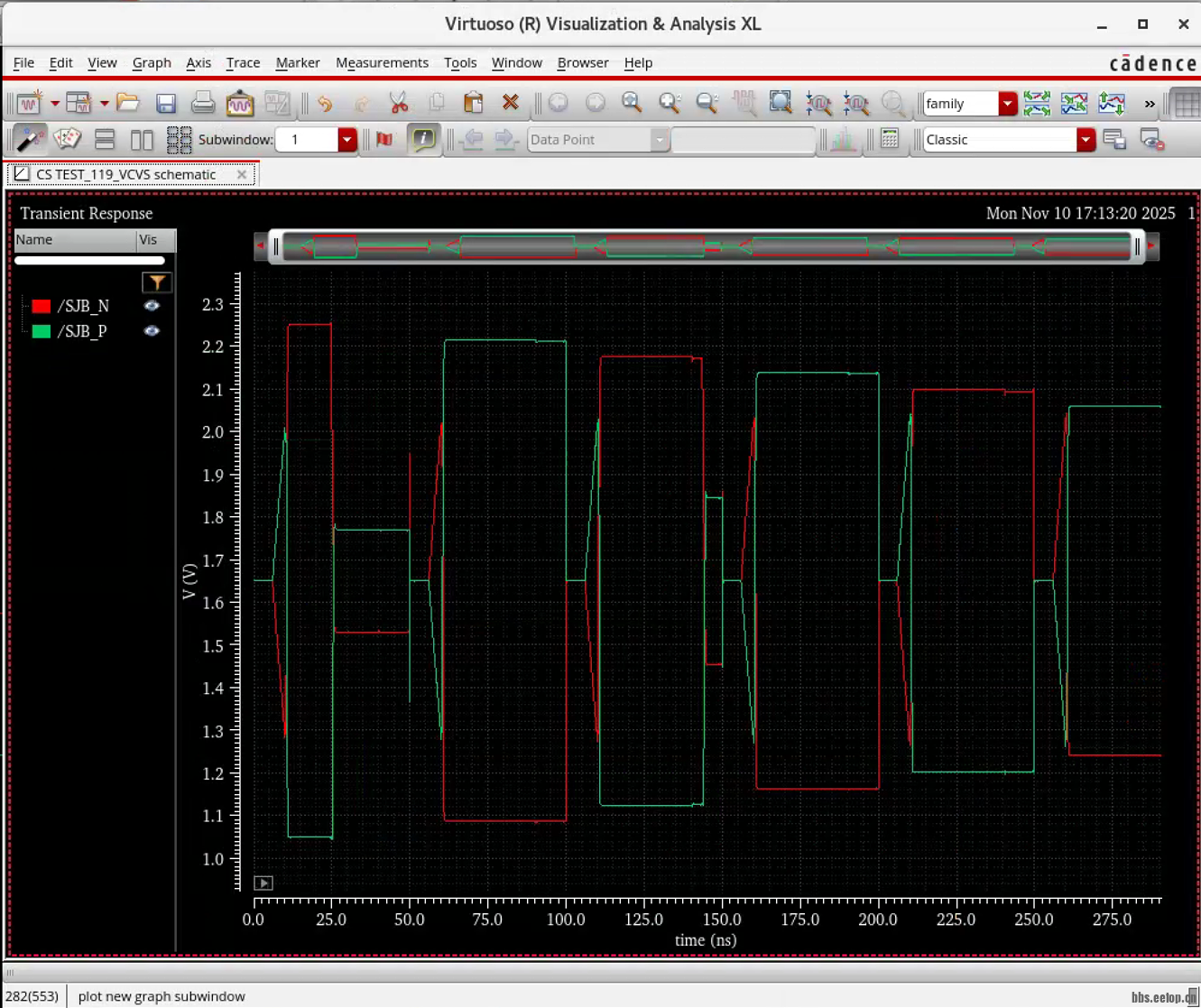Click the red X delete icon
This screenshot has height=1008, width=1201.
511,103
